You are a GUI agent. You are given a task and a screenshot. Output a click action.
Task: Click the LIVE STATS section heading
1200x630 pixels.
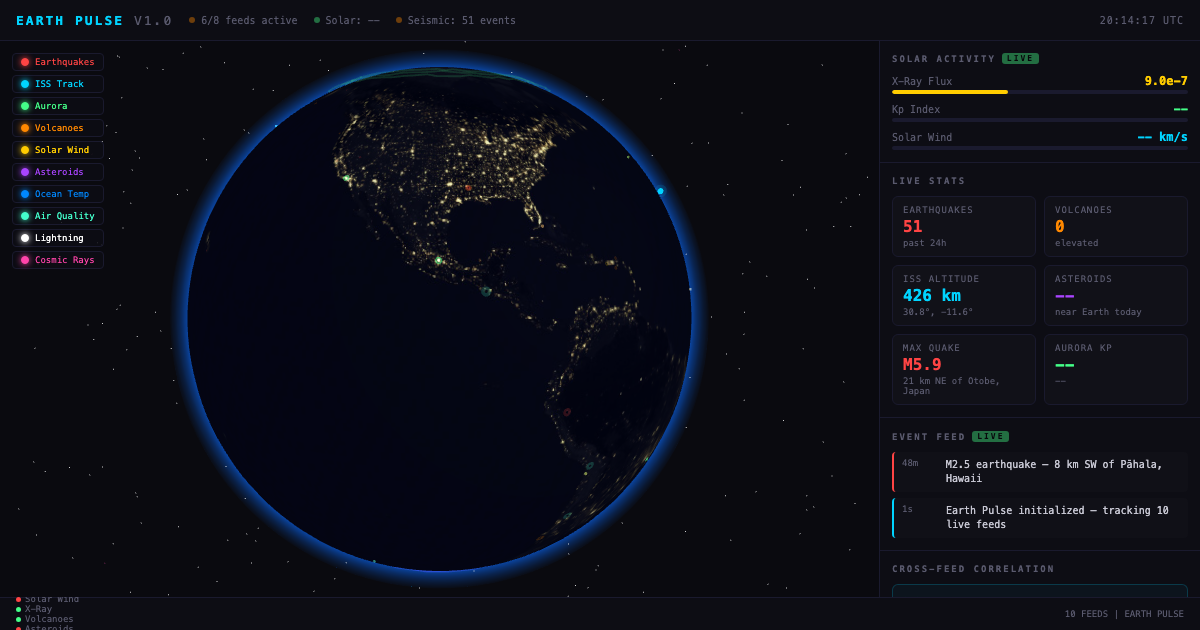click(x=929, y=181)
